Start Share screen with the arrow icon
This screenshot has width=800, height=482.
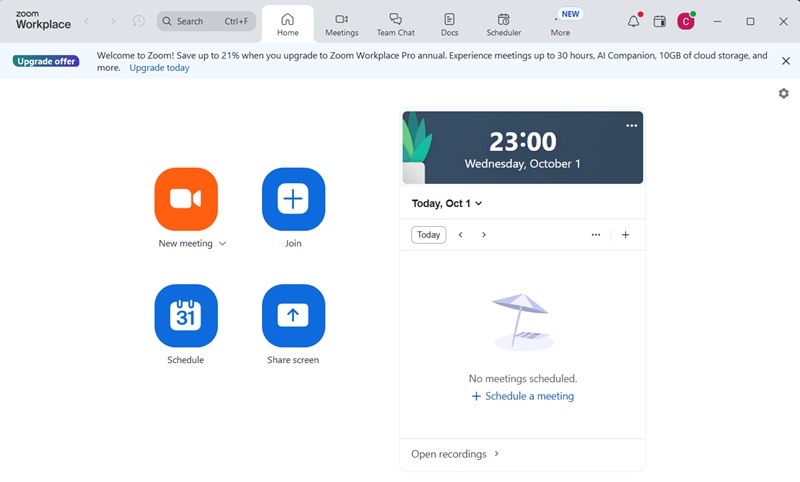pyautogui.click(x=293, y=315)
